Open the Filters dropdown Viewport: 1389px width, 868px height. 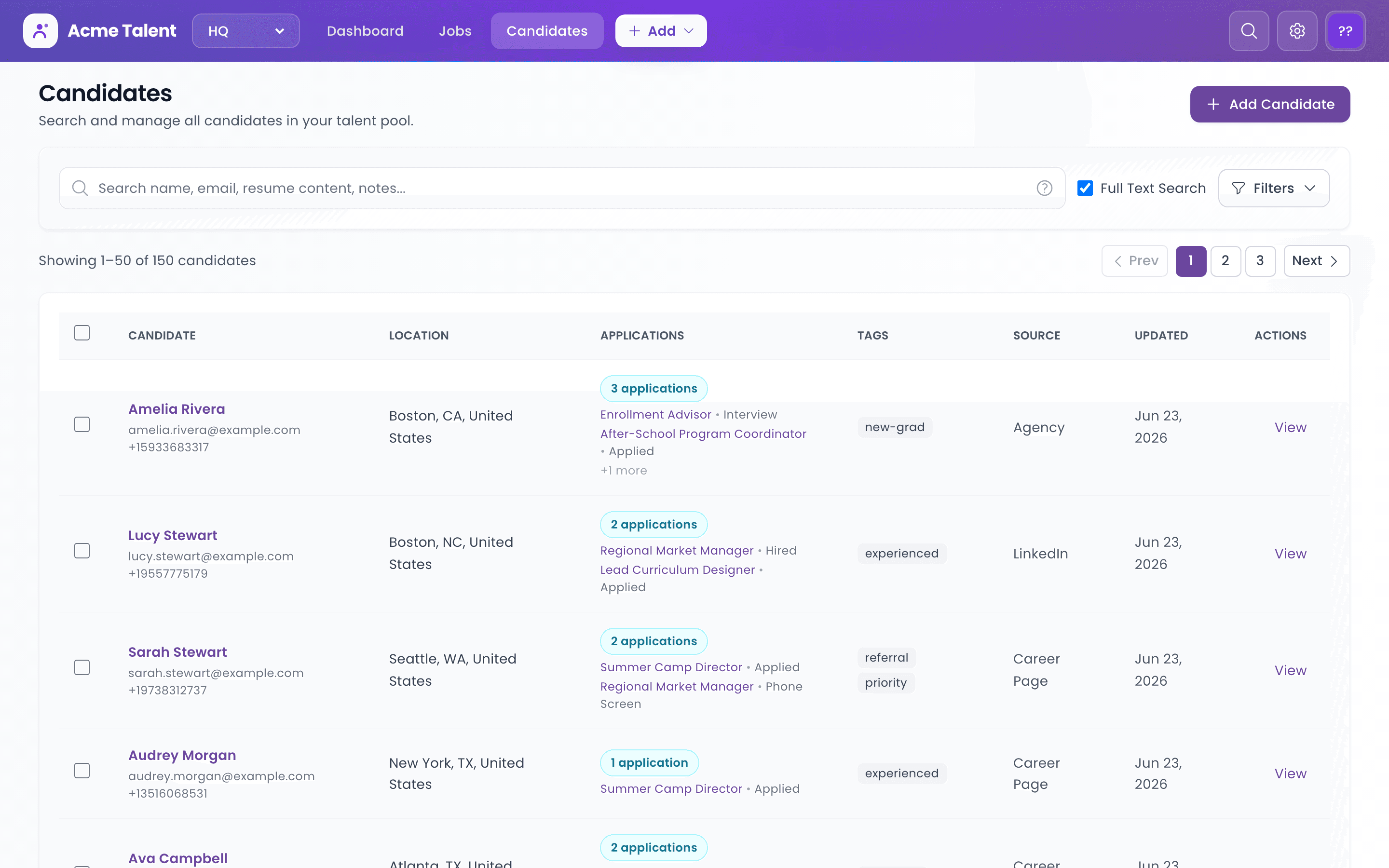(x=1273, y=188)
